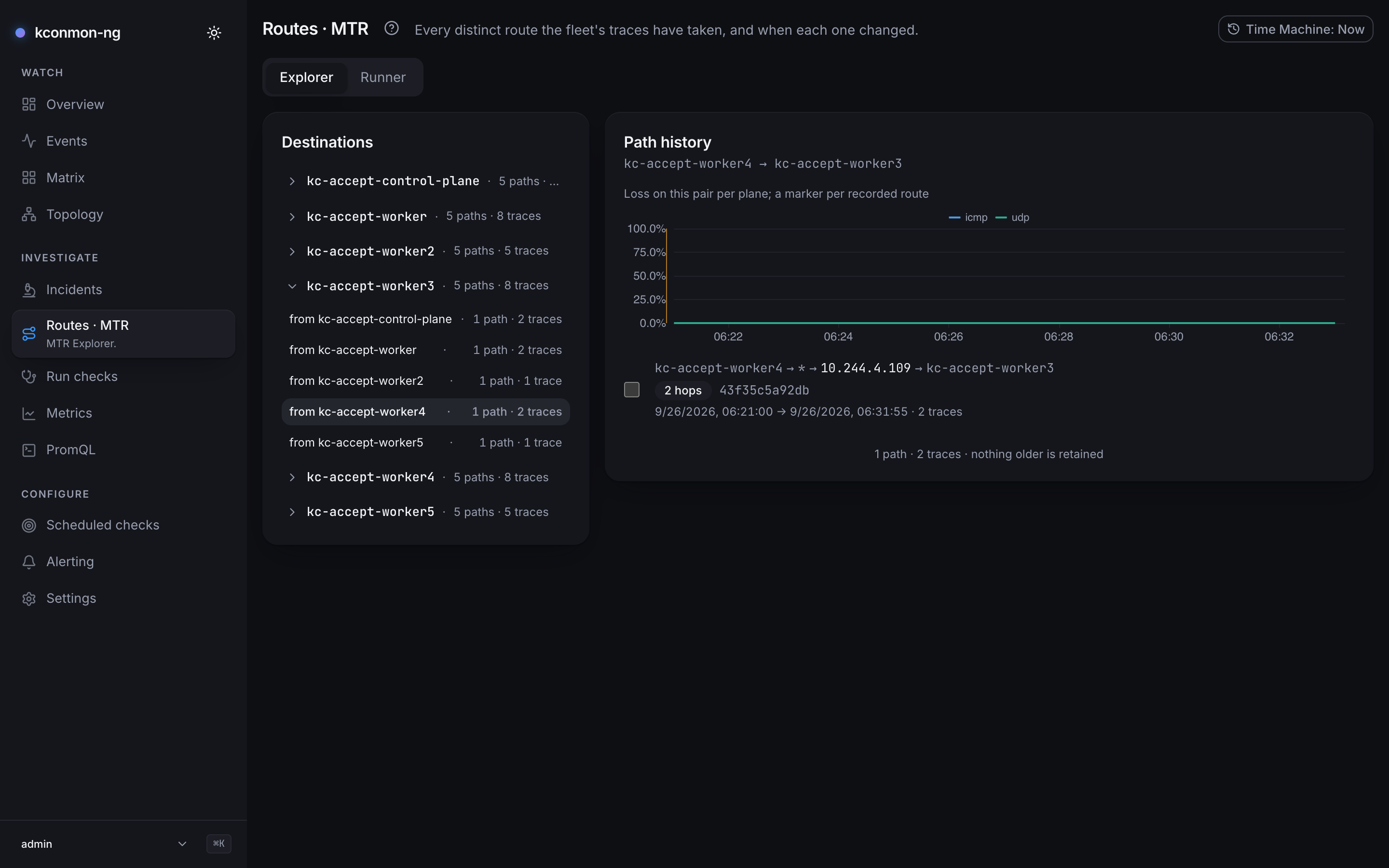The height and width of the screenshot is (868, 1389).
Task: Click the Topology network icon
Action: 29,215
